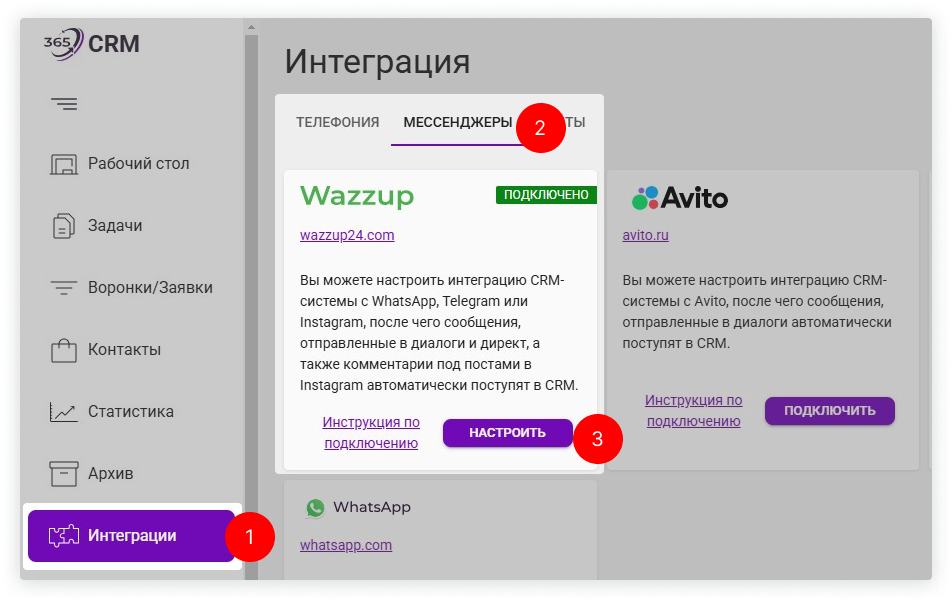Open Wazzup Инструкция по подключению link
952x602 pixels.
(371, 433)
